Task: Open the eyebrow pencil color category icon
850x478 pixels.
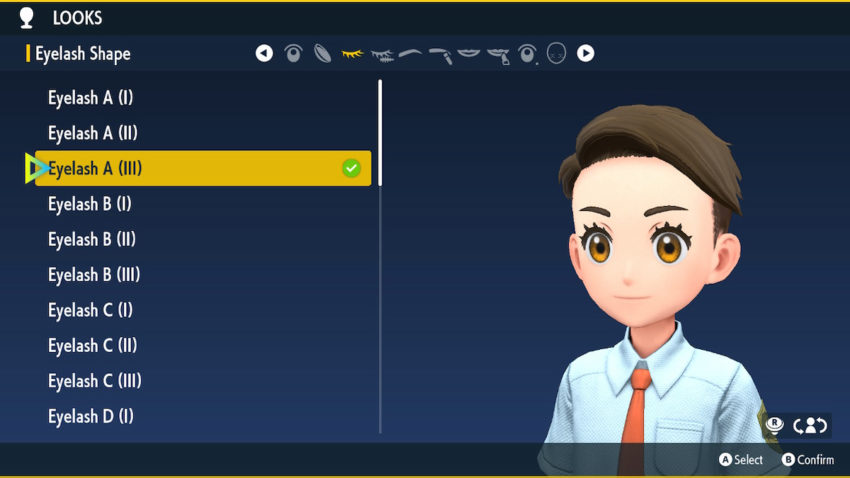Action: pos(441,55)
